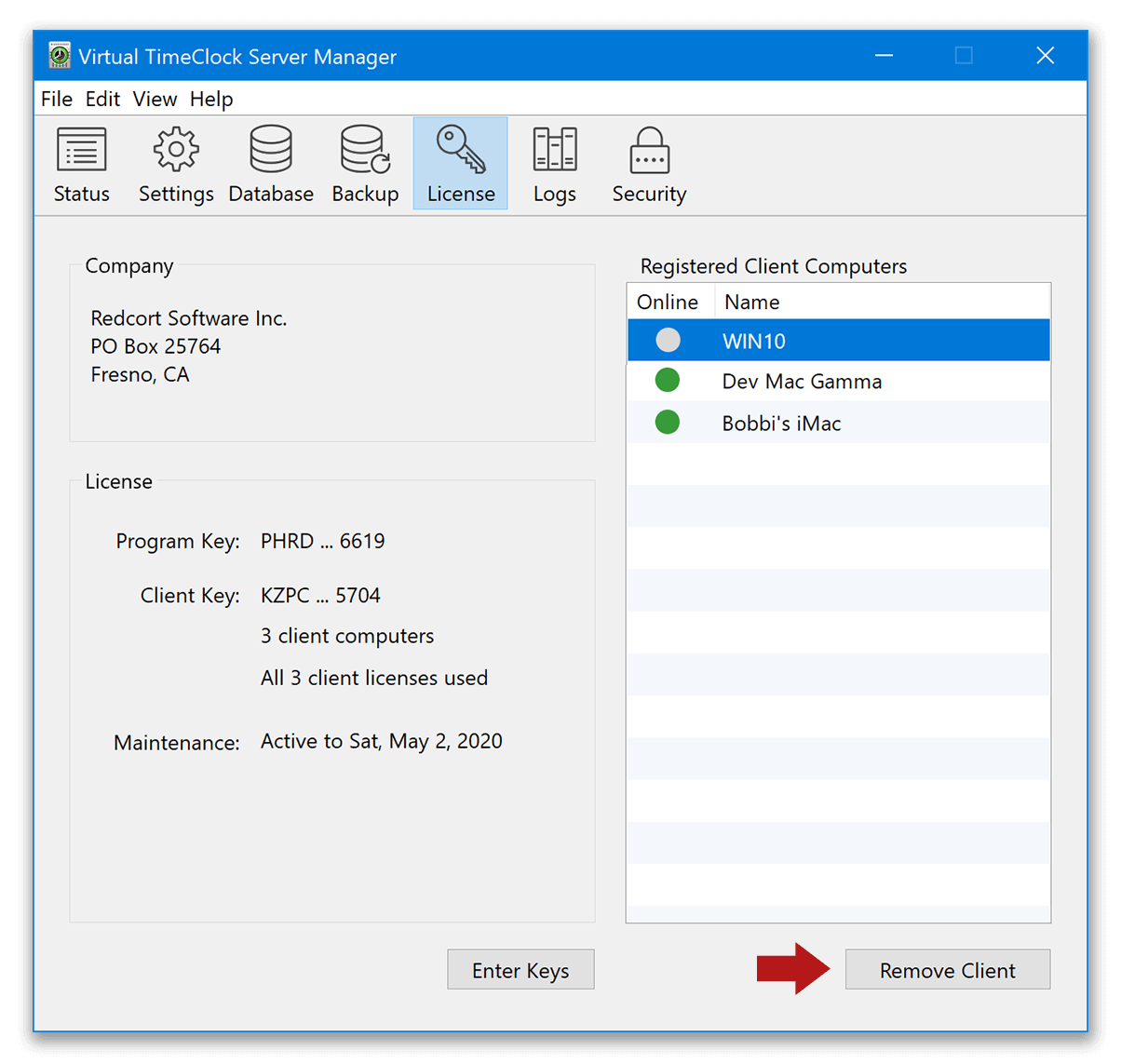Click the online indicator for WIN10
The height and width of the screenshot is (1064, 1121).
pos(667,339)
